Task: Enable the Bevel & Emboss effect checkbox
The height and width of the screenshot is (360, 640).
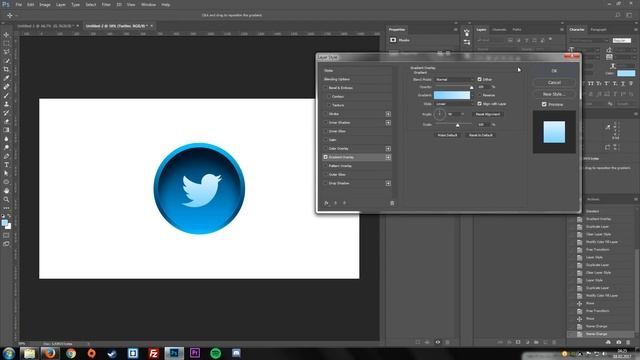Action: click(x=326, y=88)
